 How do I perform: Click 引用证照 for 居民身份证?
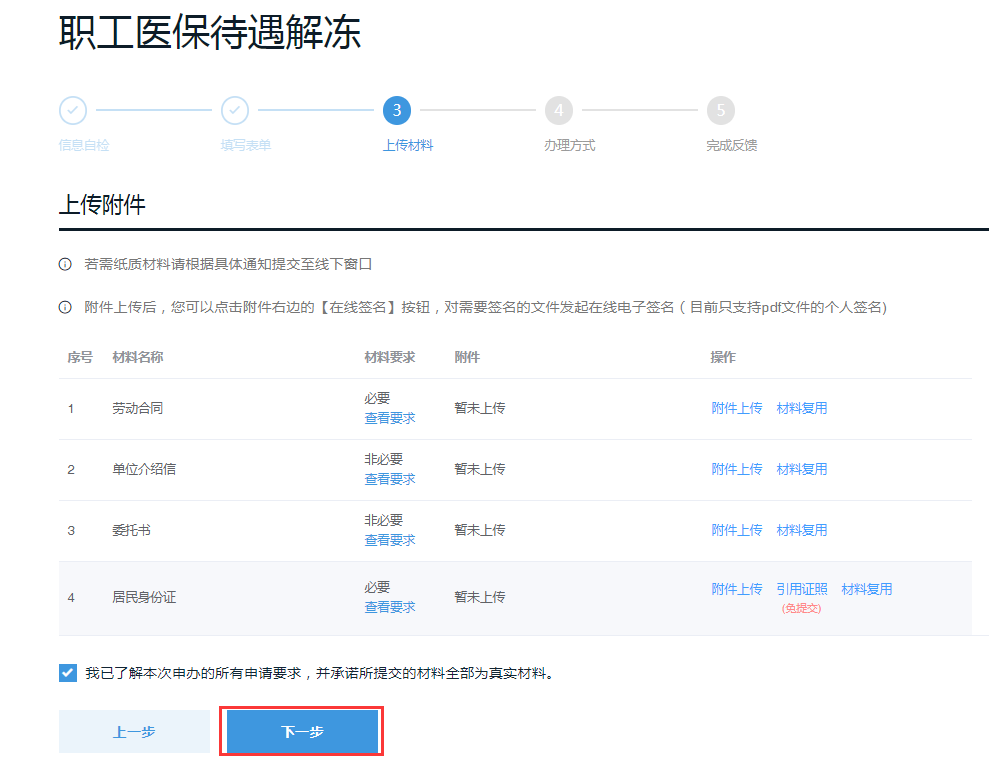802,589
